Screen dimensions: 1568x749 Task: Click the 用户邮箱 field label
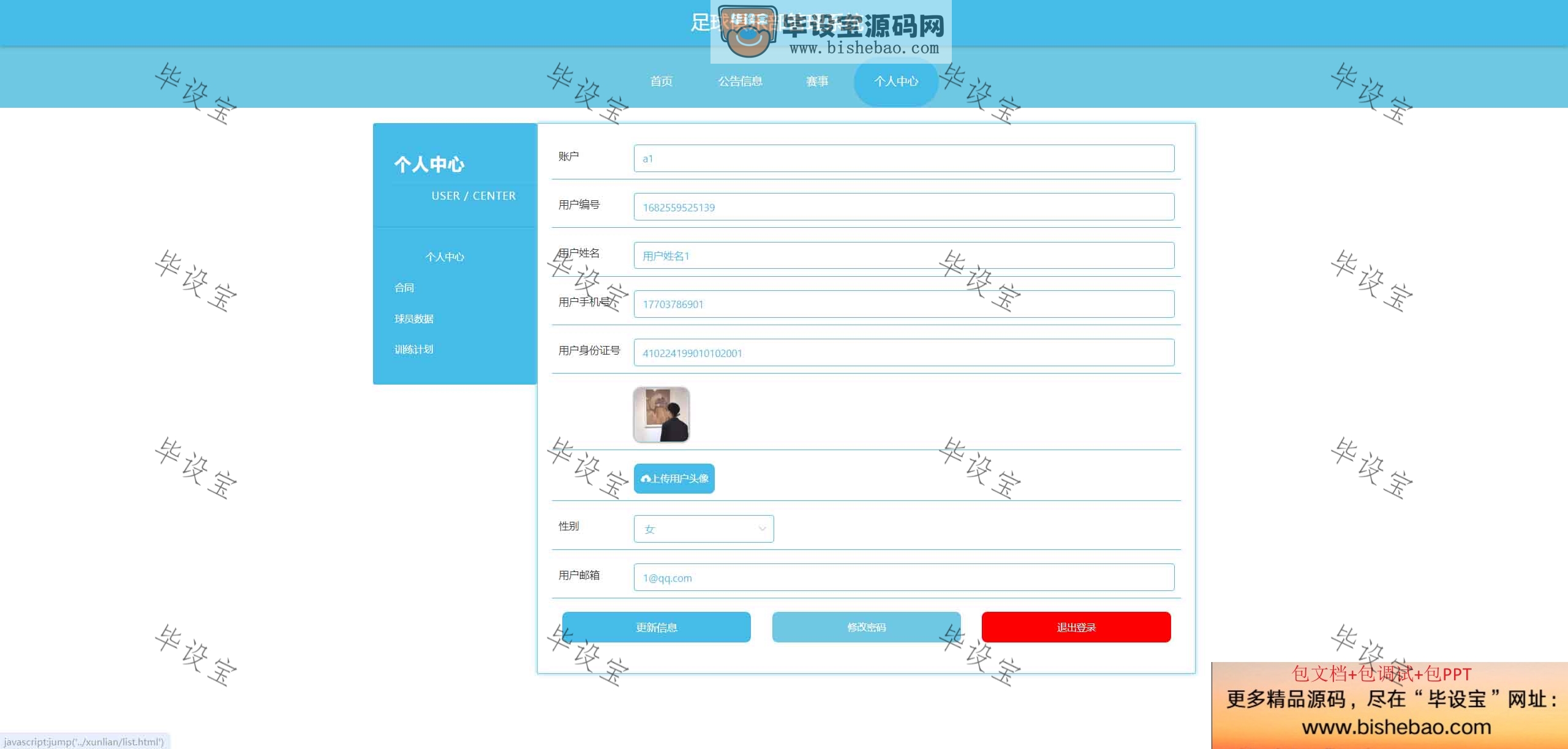click(579, 575)
